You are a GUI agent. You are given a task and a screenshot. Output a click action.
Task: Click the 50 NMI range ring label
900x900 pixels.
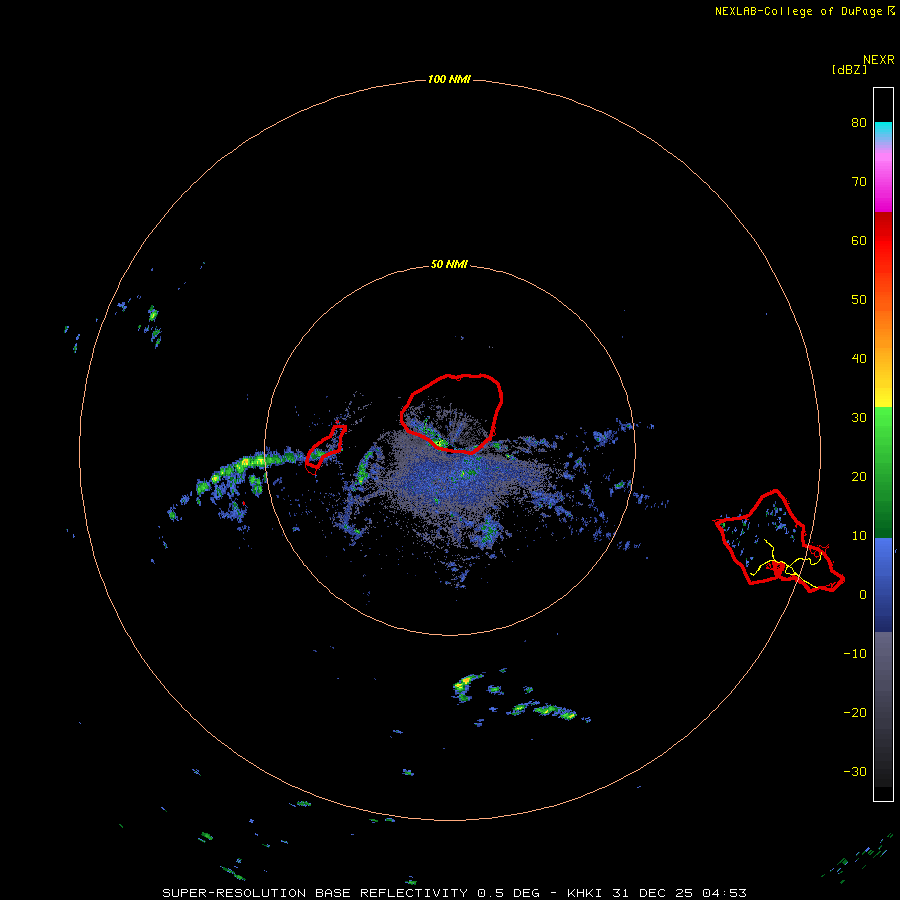(449, 264)
